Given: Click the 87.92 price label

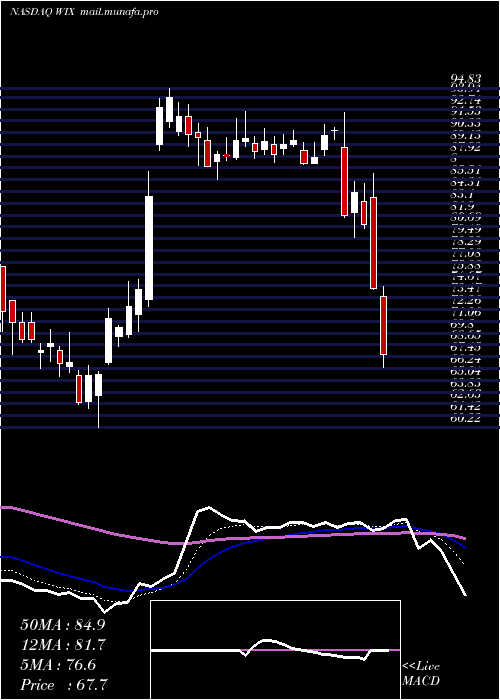Looking at the screenshot, I should pyautogui.click(x=465, y=146).
